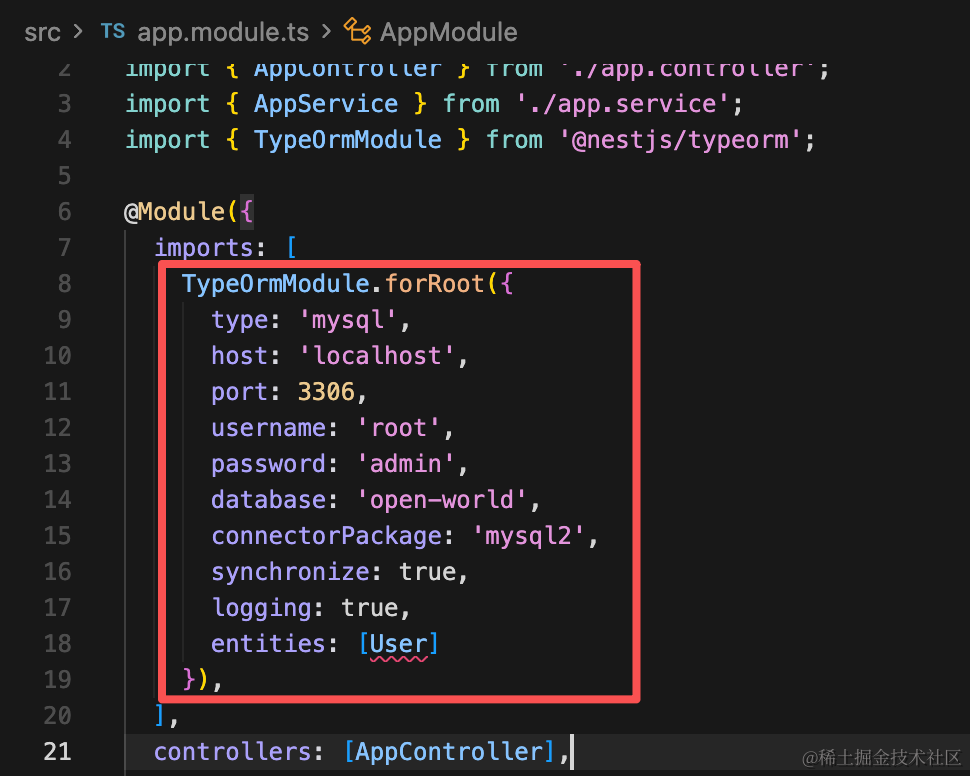Click the 'mysql' type value
Viewport: 970px width, 776px height.
click(x=348, y=321)
